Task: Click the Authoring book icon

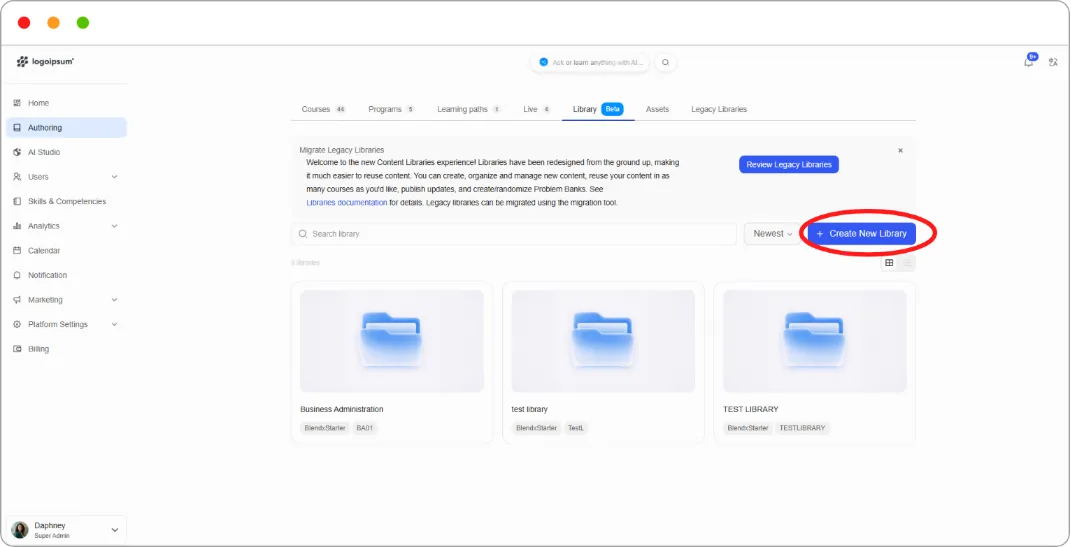Action: (x=17, y=128)
